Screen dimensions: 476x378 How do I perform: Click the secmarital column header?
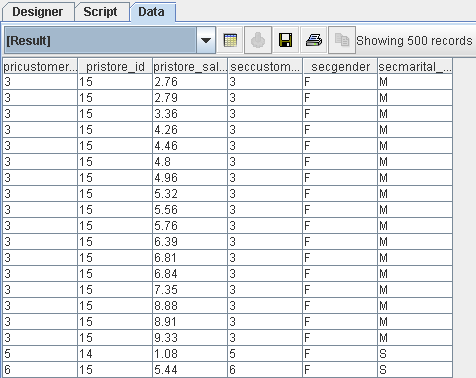click(415, 66)
